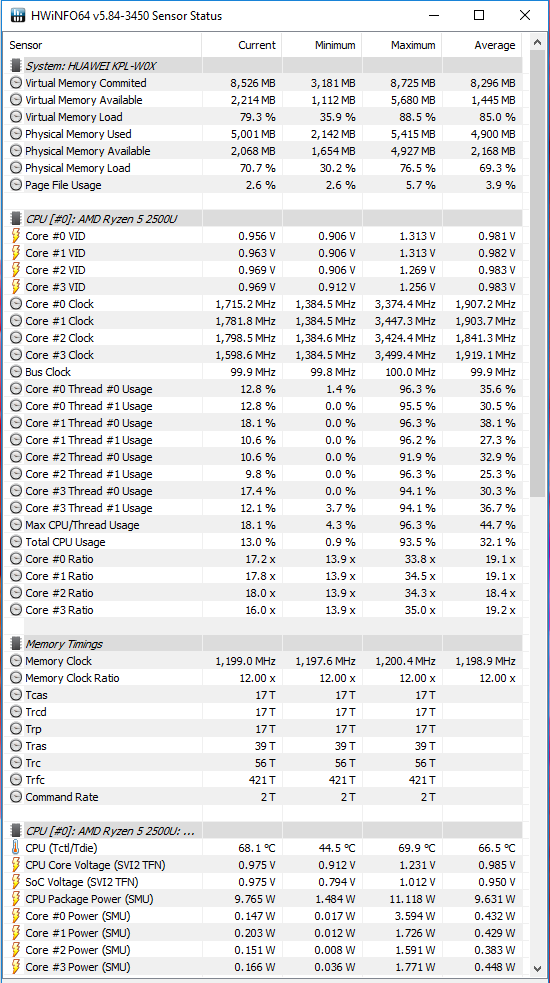Select the System HUAWEI KPL-W0X chip icon
This screenshot has height=983, width=550.
coord(16,66)
